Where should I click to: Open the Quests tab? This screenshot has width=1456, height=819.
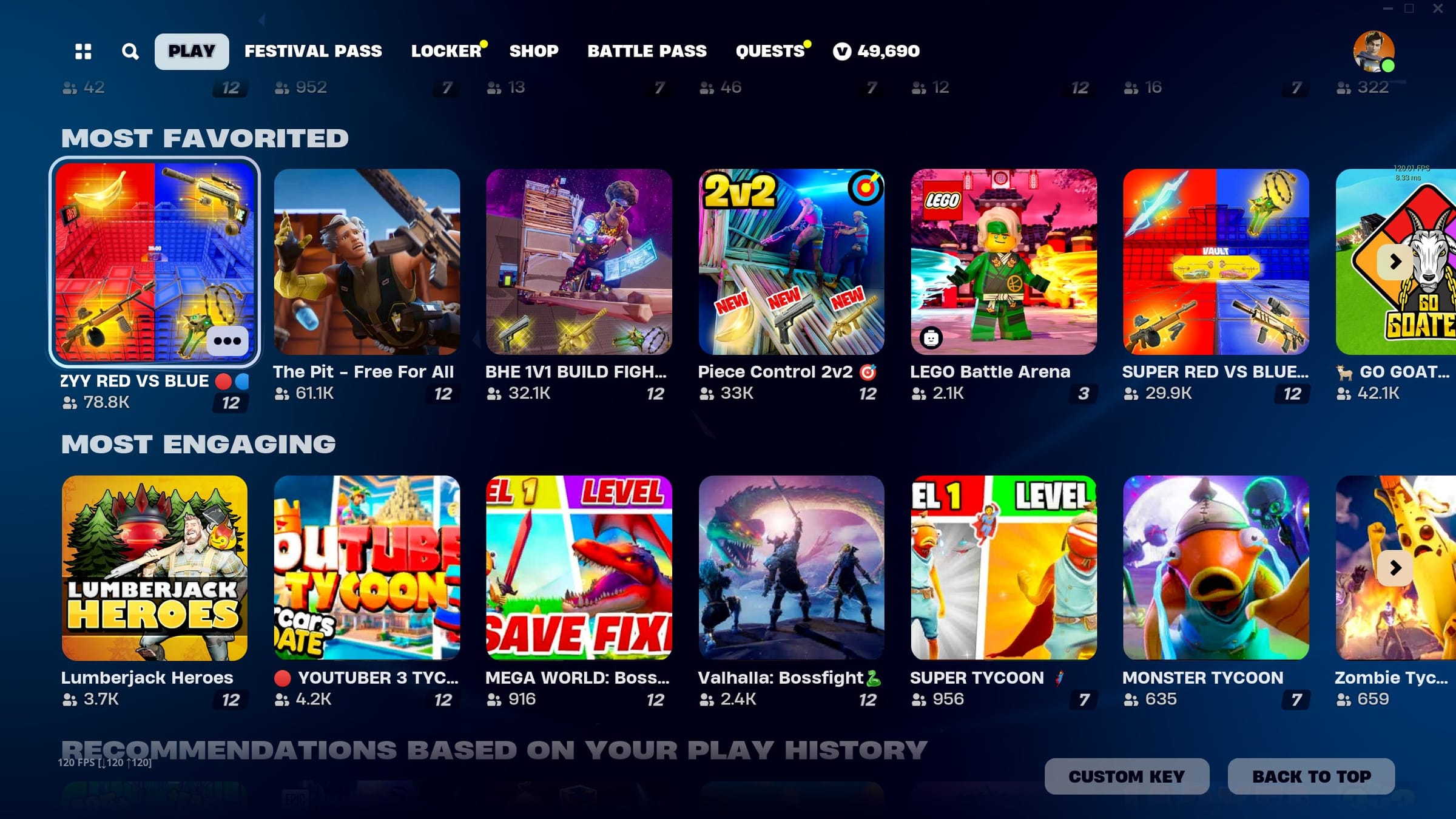[770, 52]
